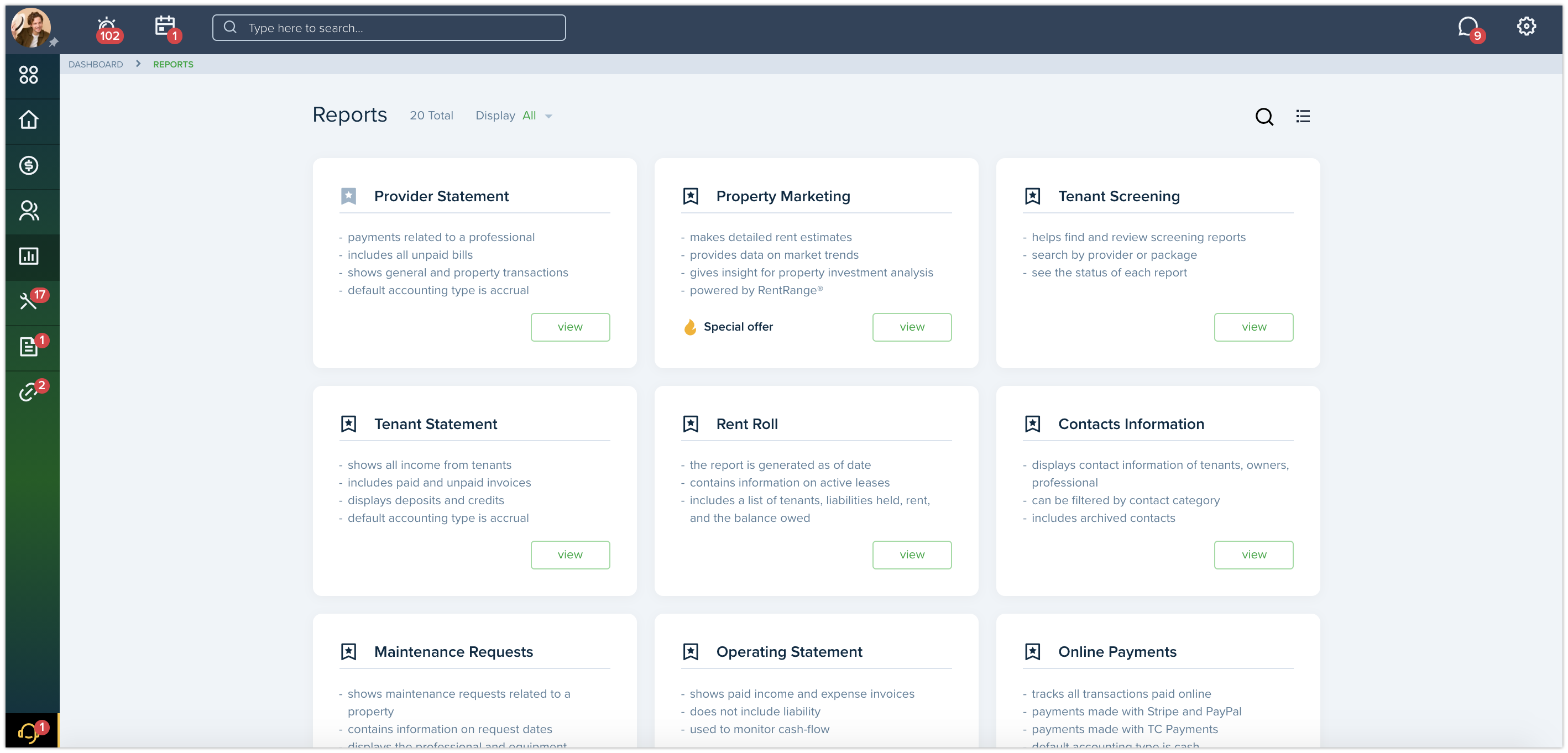1568x753 pixels.
Task: Open the support headset icon
Action: (x=29, y=733)
